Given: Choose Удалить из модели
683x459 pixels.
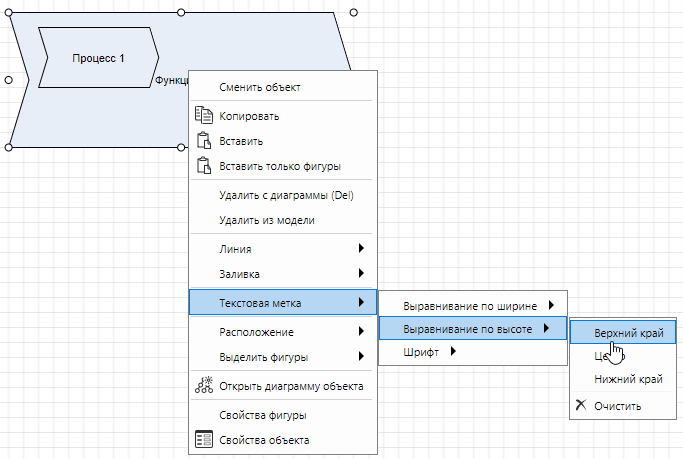Looking at the screenshot, I should (x=266, y=220).
